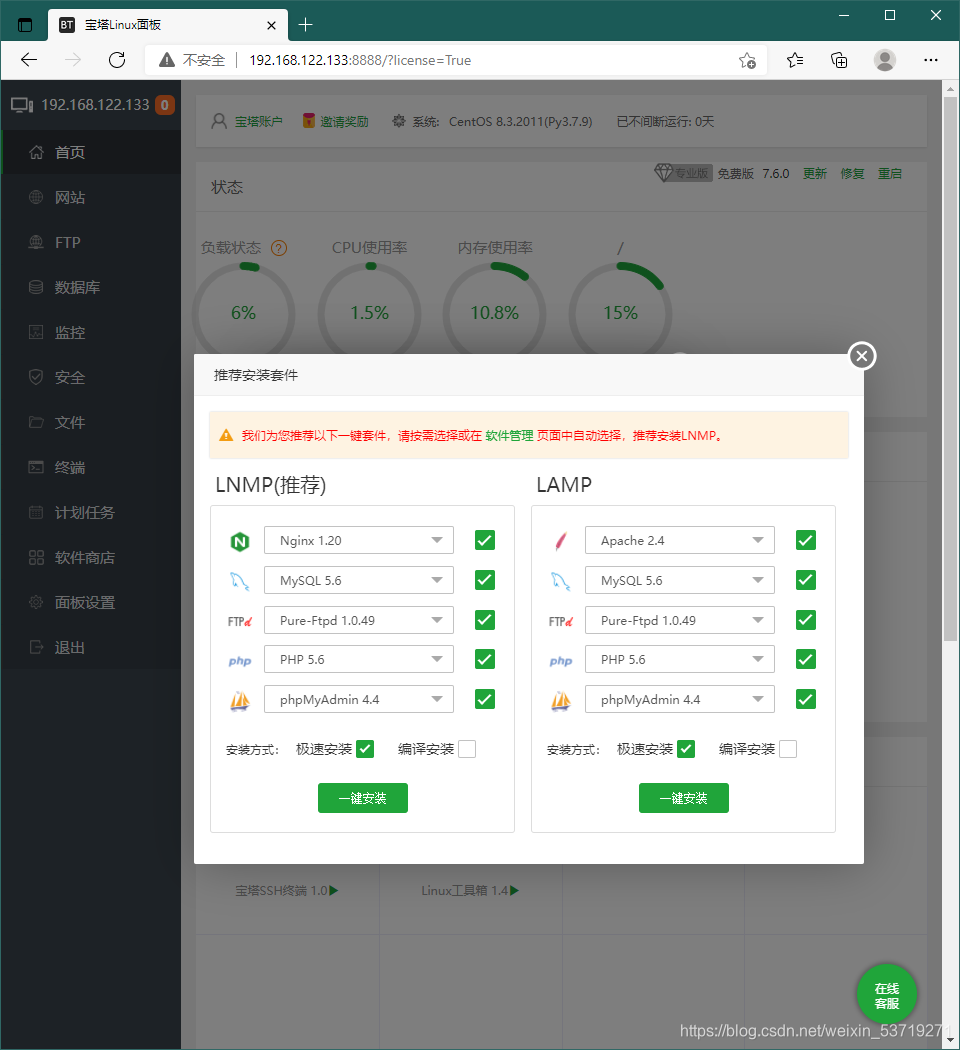Click the message count badge 0
This screenshot has width=960, height=1050.
(165, 105)
